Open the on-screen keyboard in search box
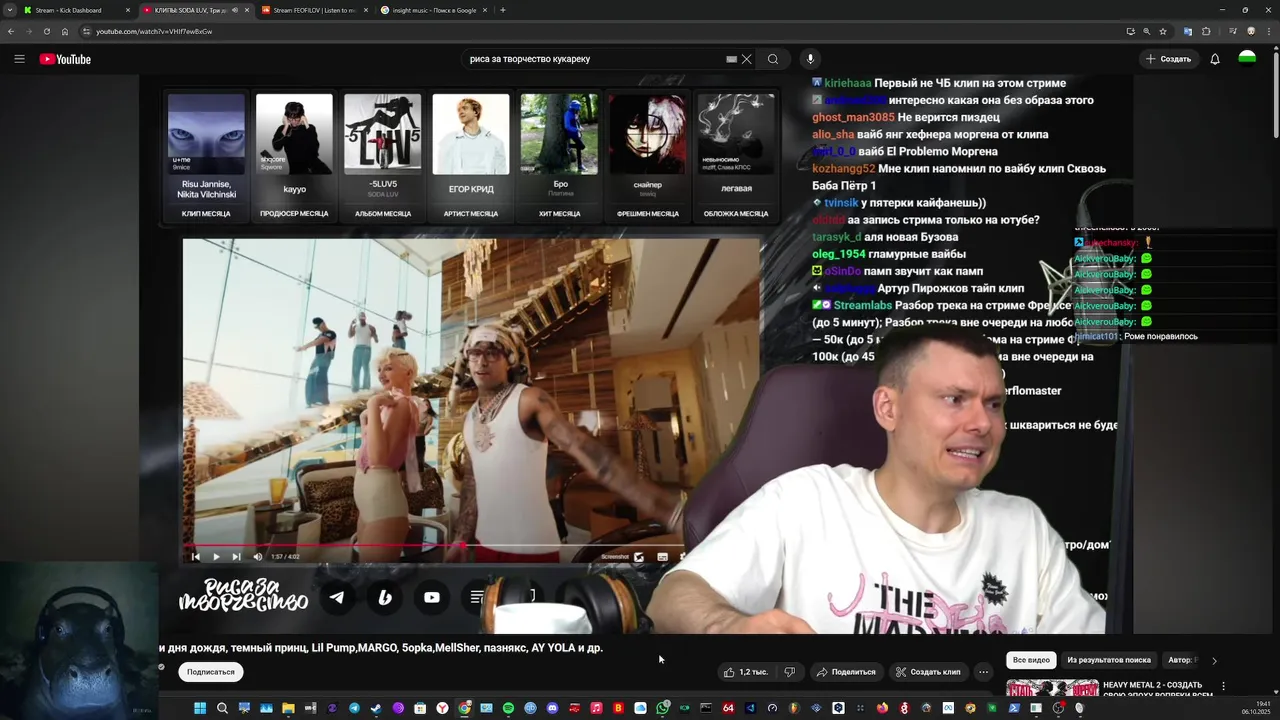Image resolution: width=1280 pixels, height=720 pixels. pos(731,59)
